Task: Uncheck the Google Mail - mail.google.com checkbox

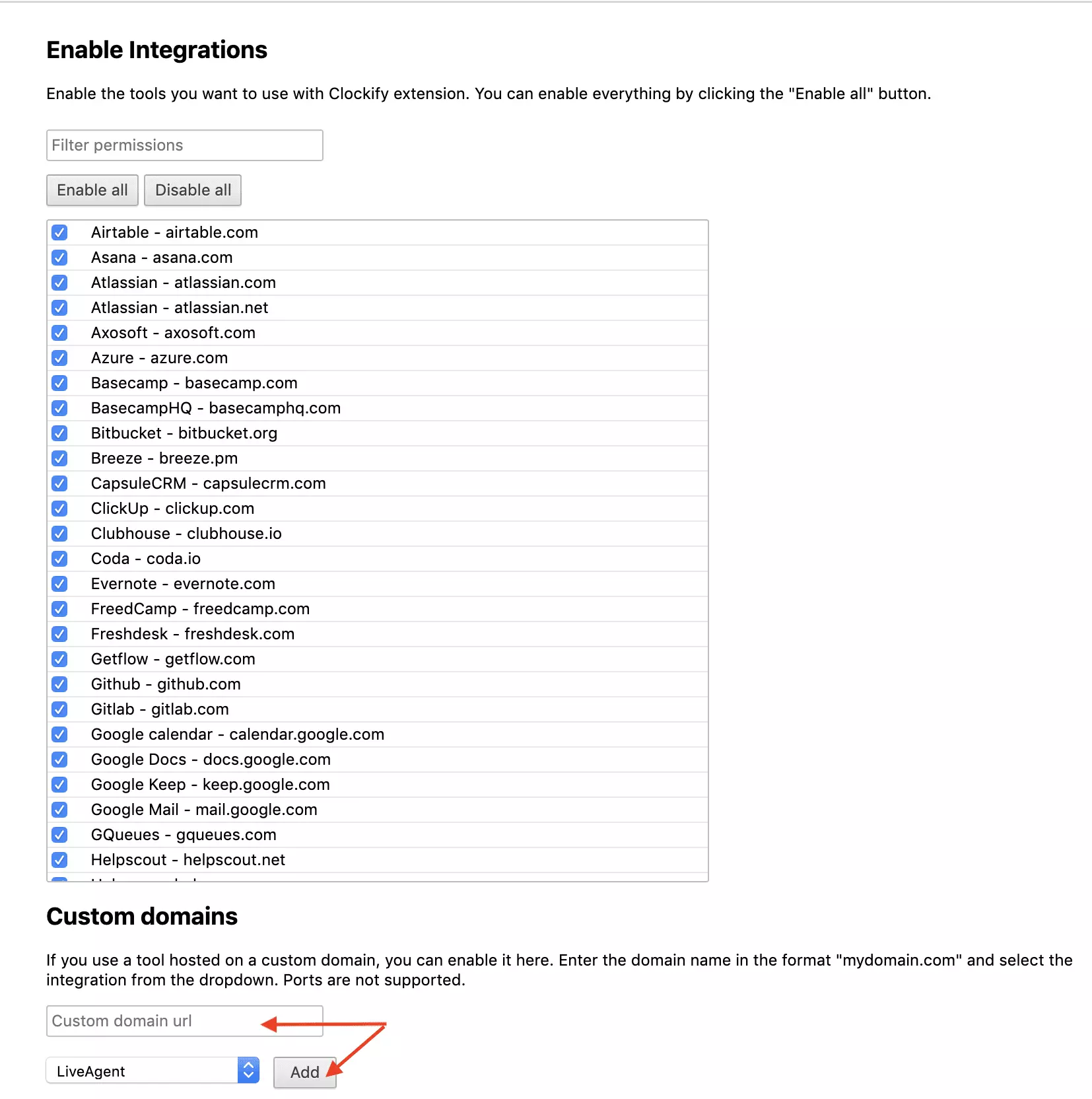Action: [59, 810]
